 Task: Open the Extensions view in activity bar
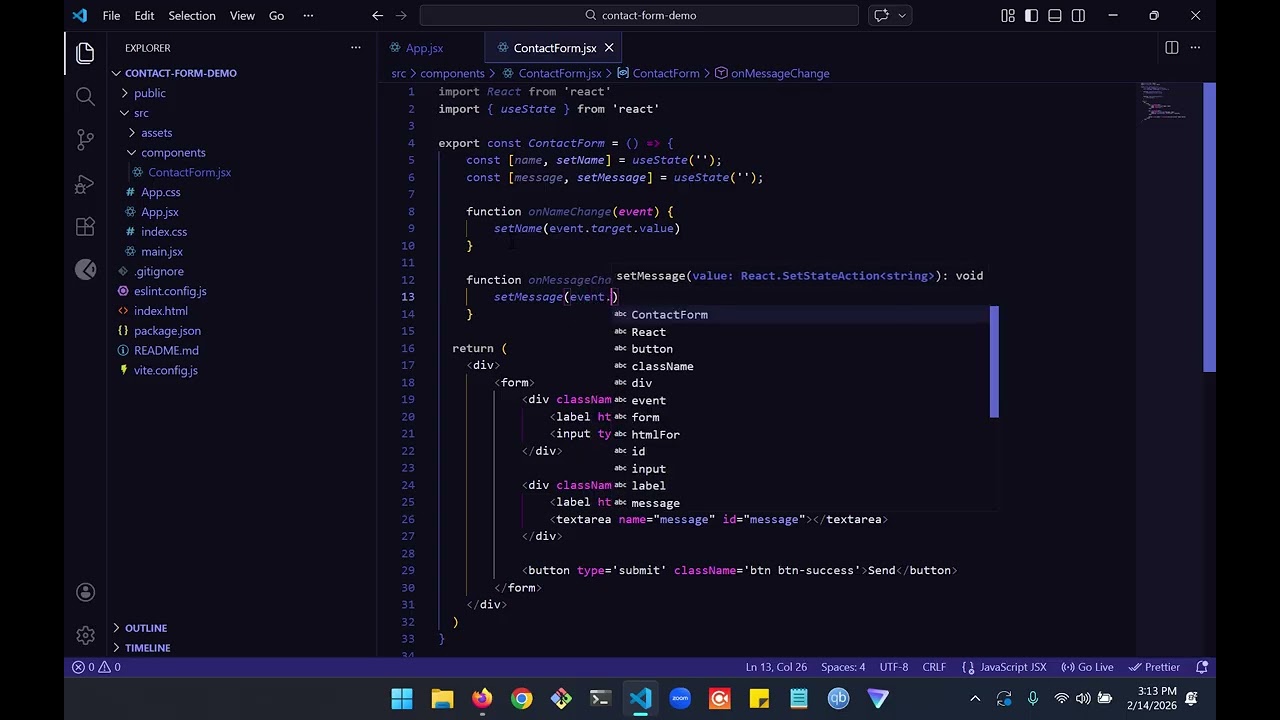tap(85, 227)
